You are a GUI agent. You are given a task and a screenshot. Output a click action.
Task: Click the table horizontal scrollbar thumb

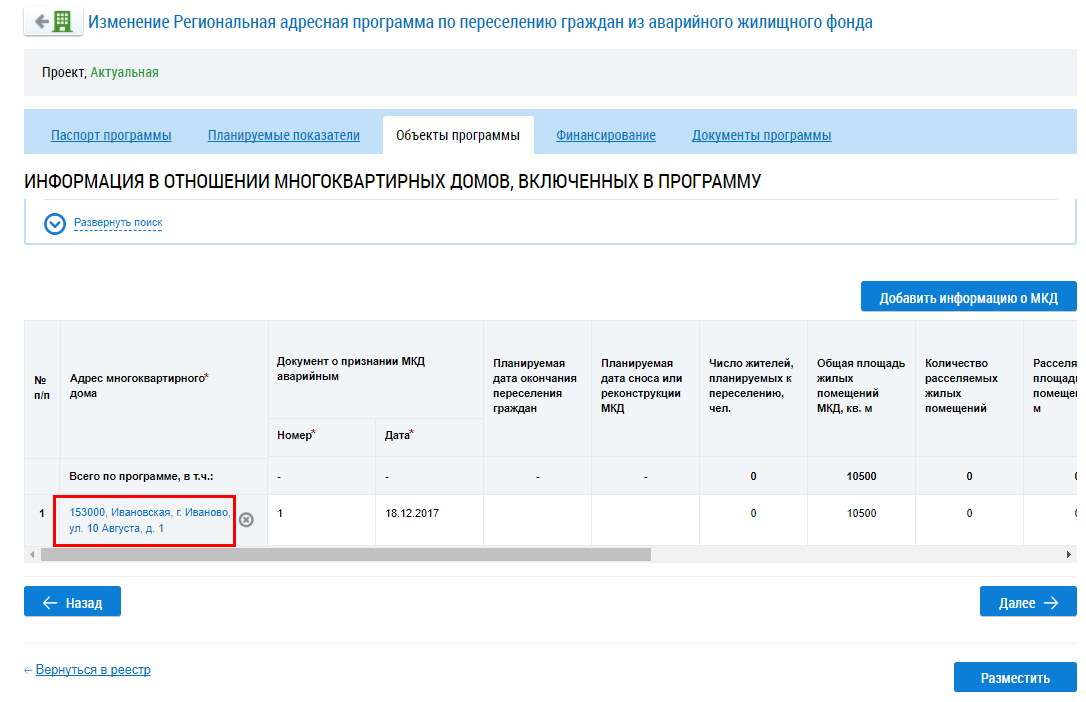(346, 555)
